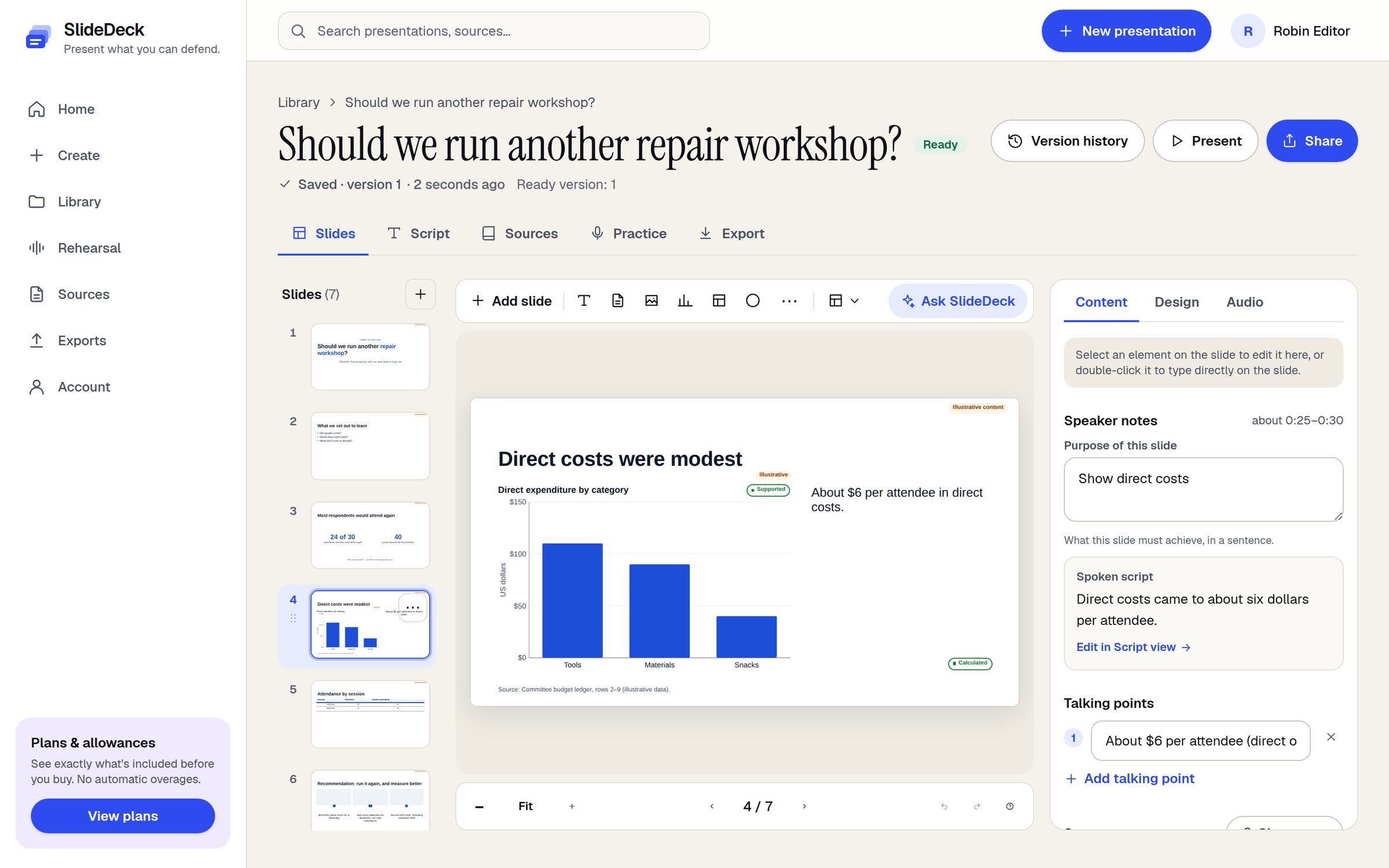
Task: Redo the last slide edit
Action: pyautogui.click(x=977, y=807)
